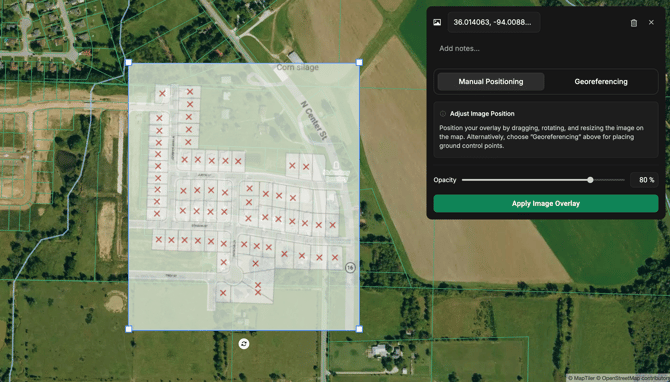Click the Adjust Image Position info icon
Viewport: 670px width, 382px height.
click(x=443, y=114)
